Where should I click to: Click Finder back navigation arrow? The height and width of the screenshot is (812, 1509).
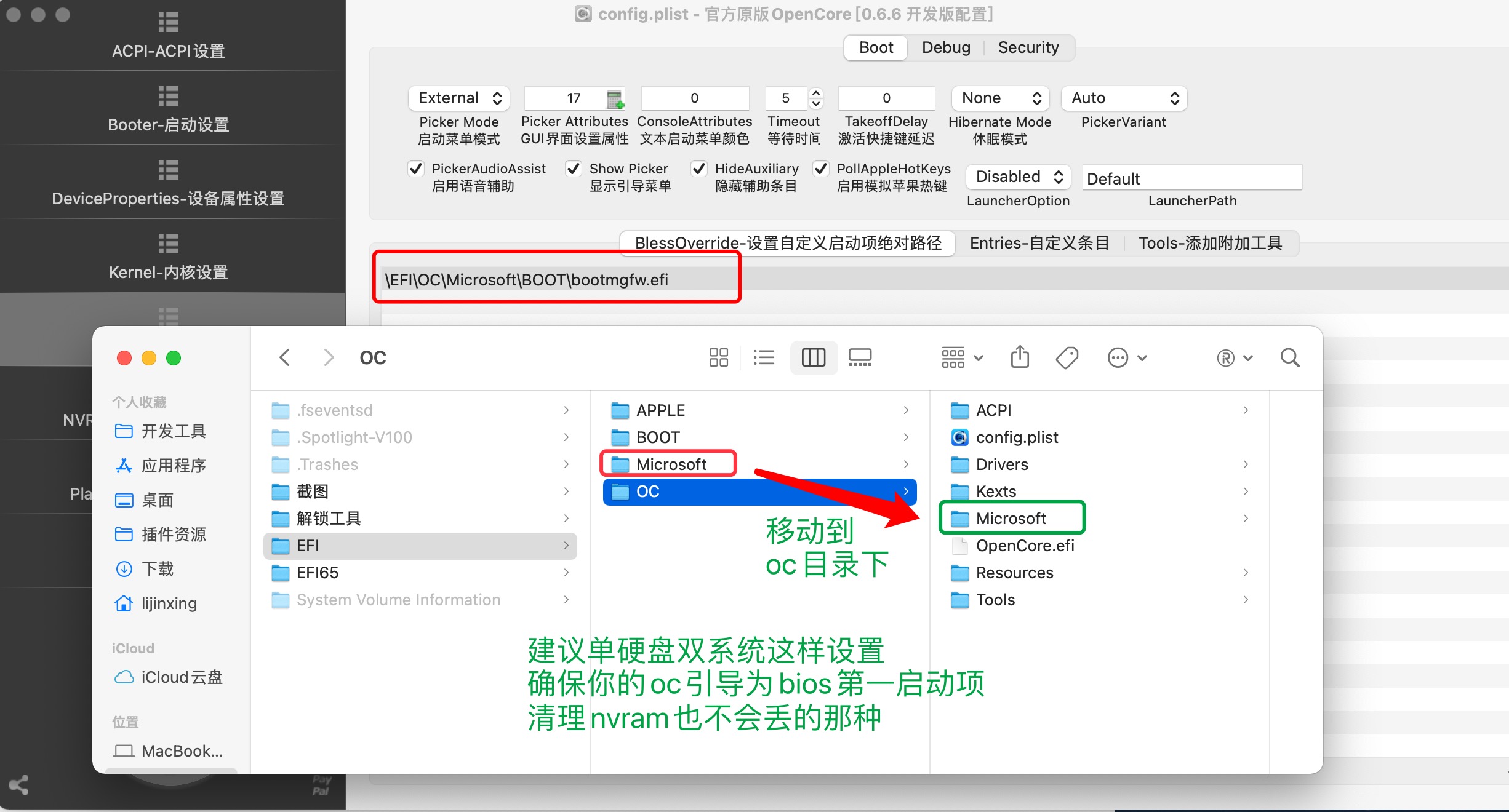(x=284, y=357)
